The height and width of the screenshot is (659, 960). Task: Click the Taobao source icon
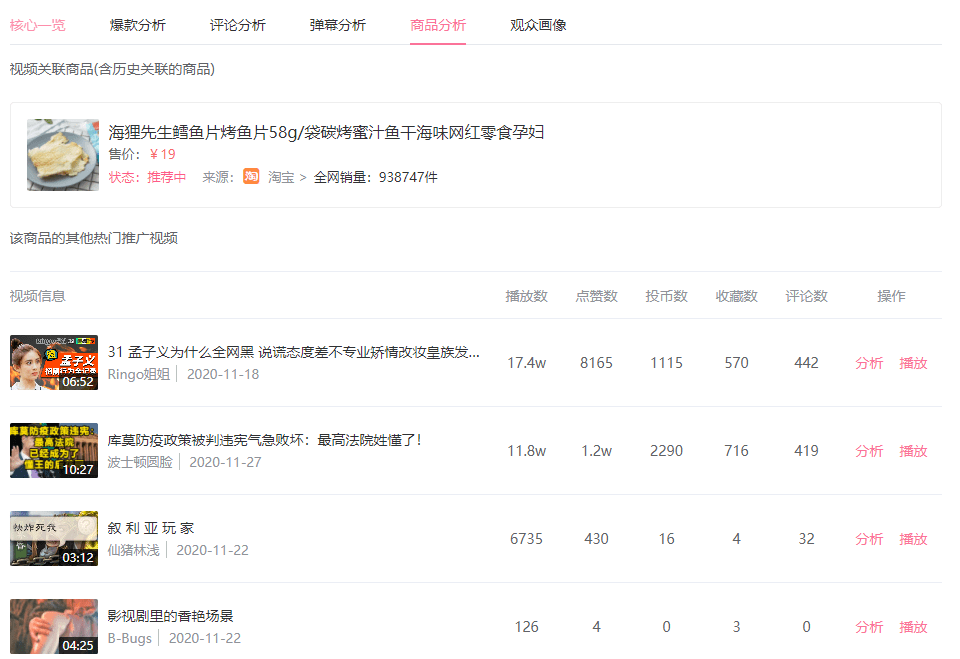tap(251, 177)
